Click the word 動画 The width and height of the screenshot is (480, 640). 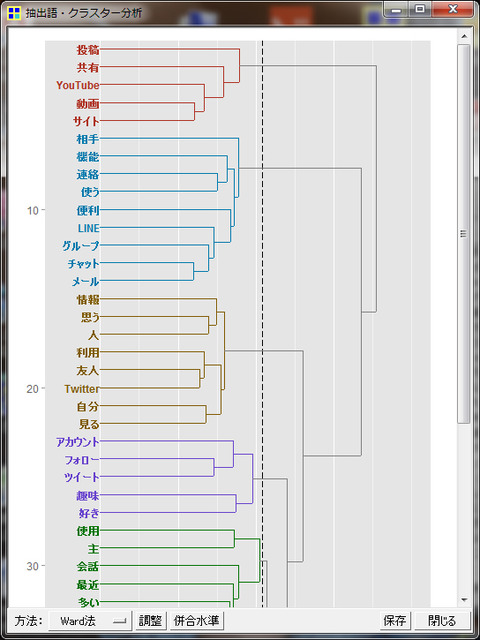click(x=88, y=104)
